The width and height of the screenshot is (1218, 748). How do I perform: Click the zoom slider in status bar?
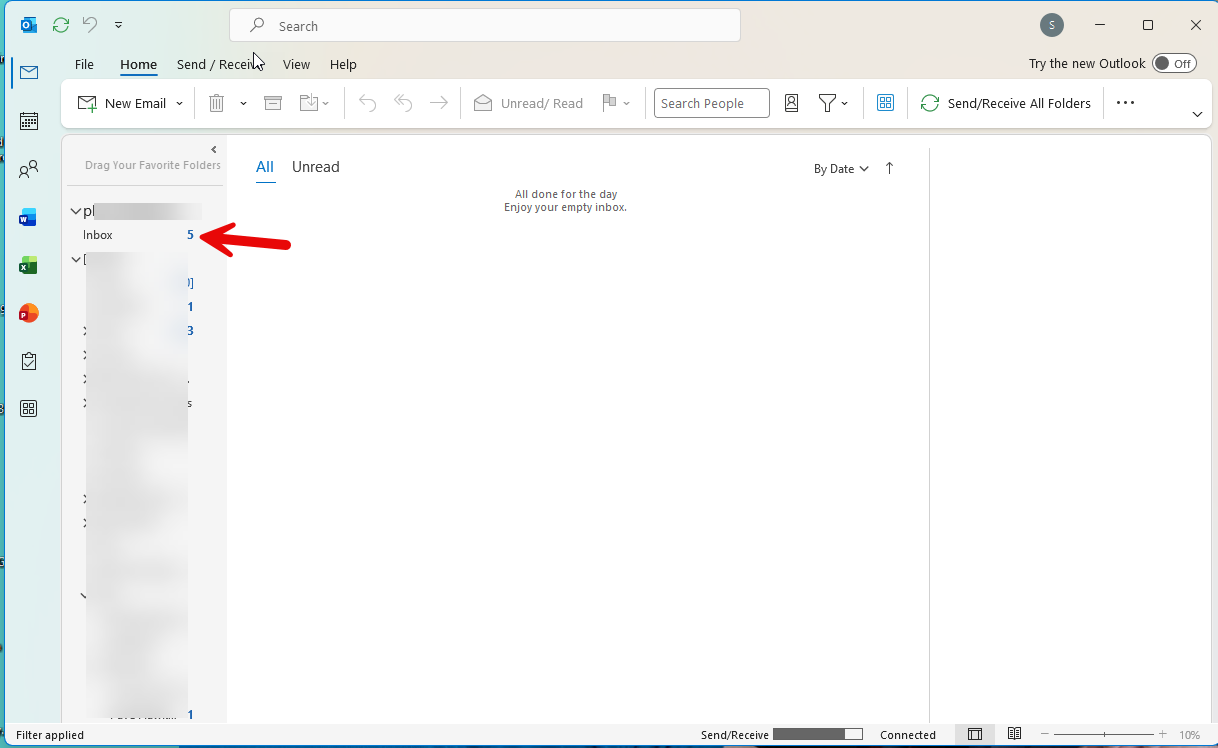(1105, 735)
